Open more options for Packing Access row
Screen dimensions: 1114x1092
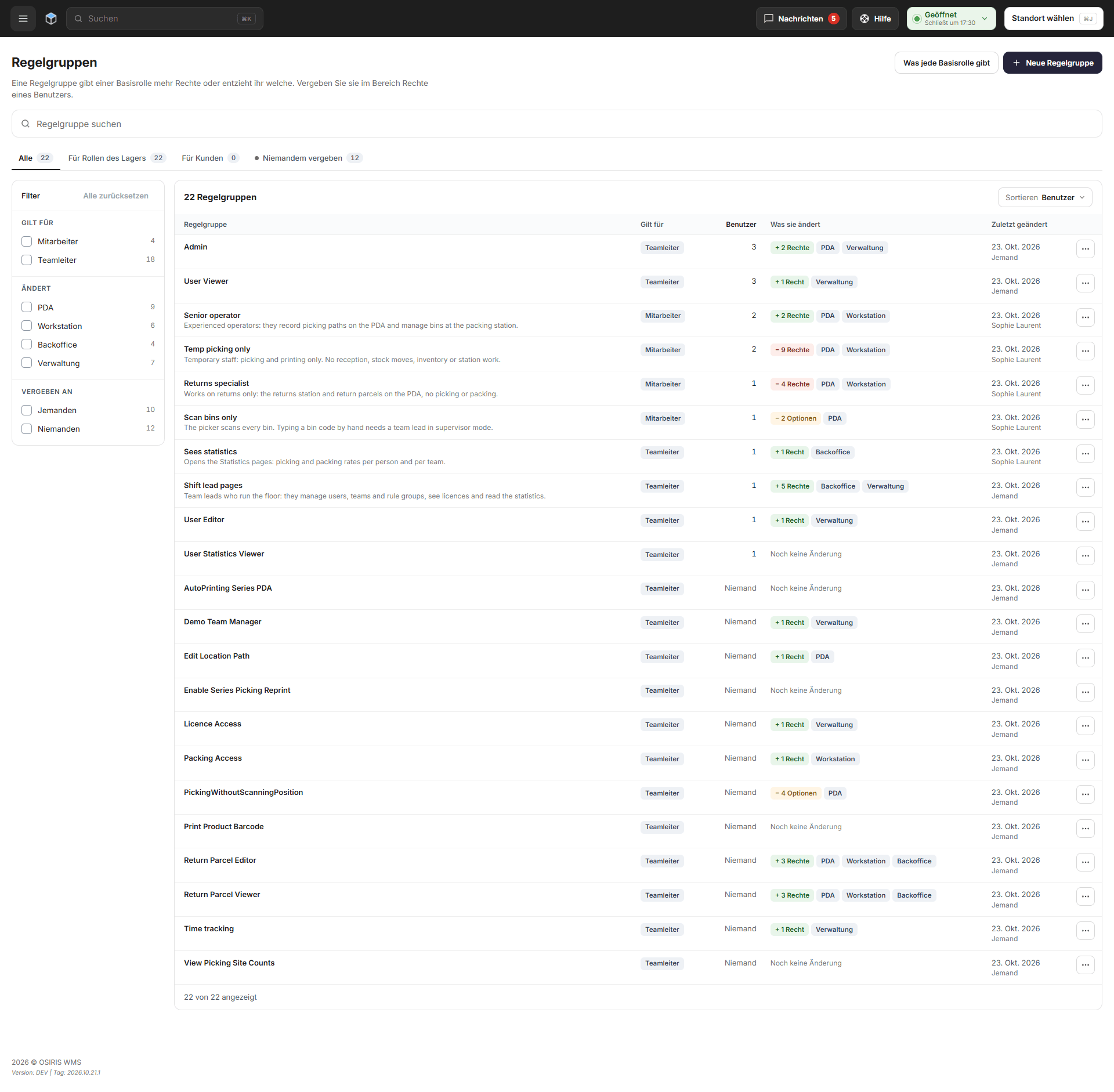coord(1085,760)
